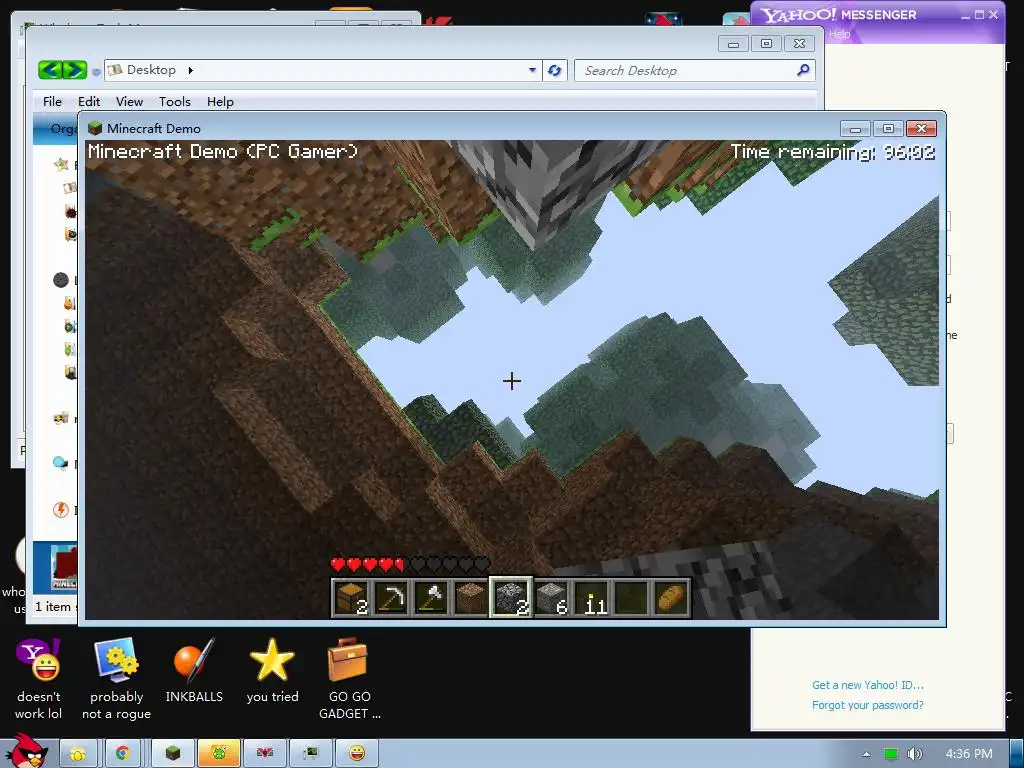The image size is (1024, 768).
Task: Open recent pages dropdown beside Forward
Action: pos(96,72)
